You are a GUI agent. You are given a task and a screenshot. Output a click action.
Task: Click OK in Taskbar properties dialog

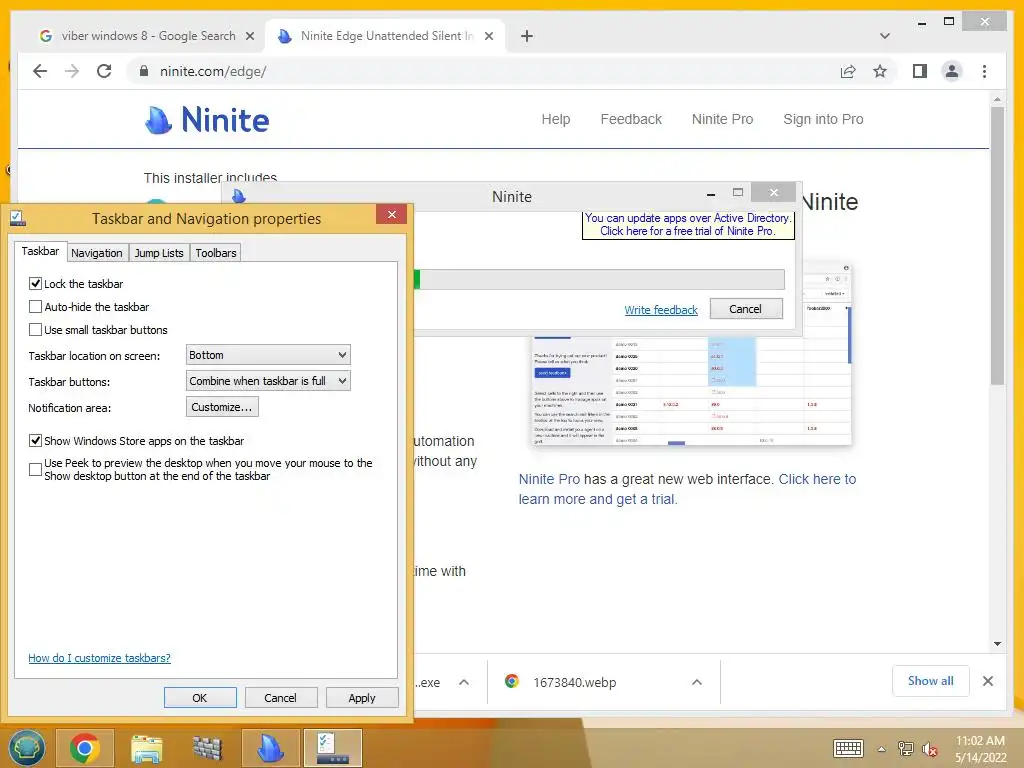200,697
